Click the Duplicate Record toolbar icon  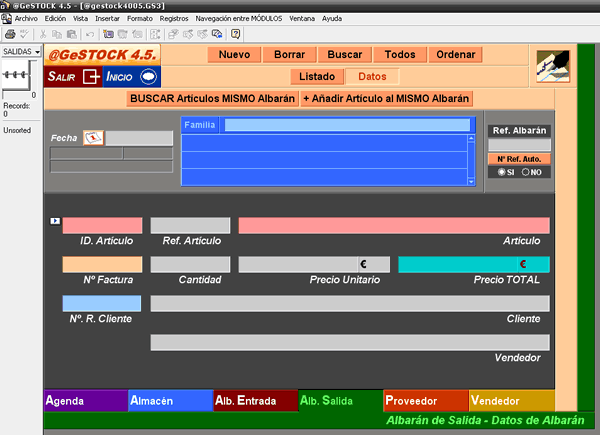[x=122, y=34]
